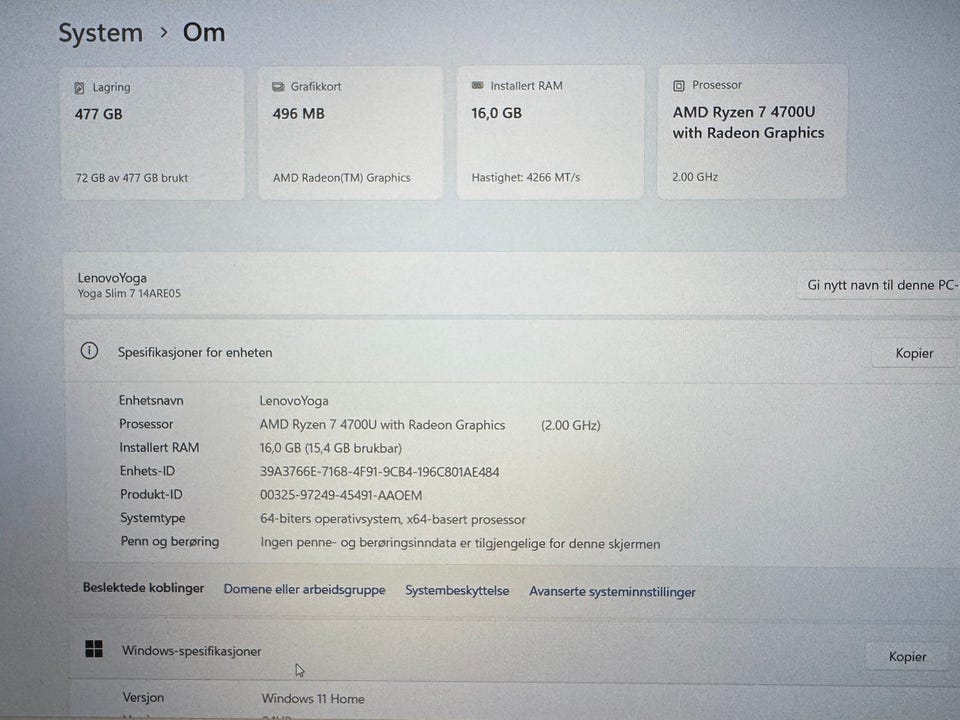Click the info icon beside Spesifikasjoner for enheten
Viewport: 960px width, 720px height.
(89, 351)
